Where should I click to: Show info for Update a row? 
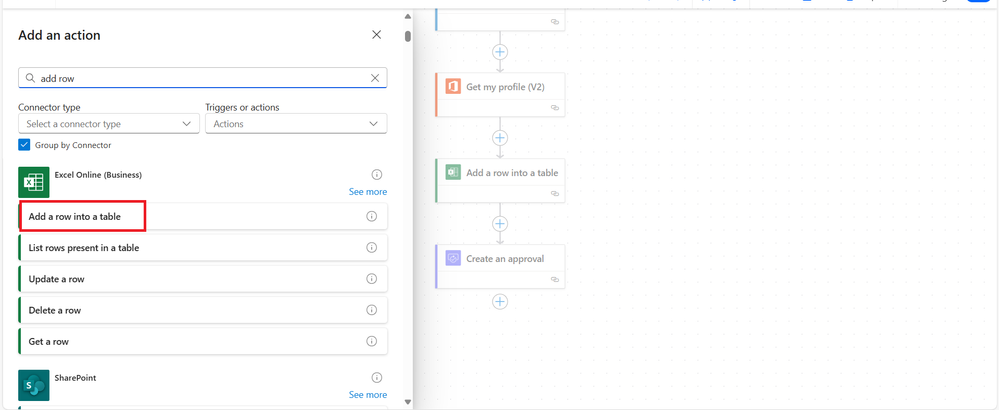point(371,279)
